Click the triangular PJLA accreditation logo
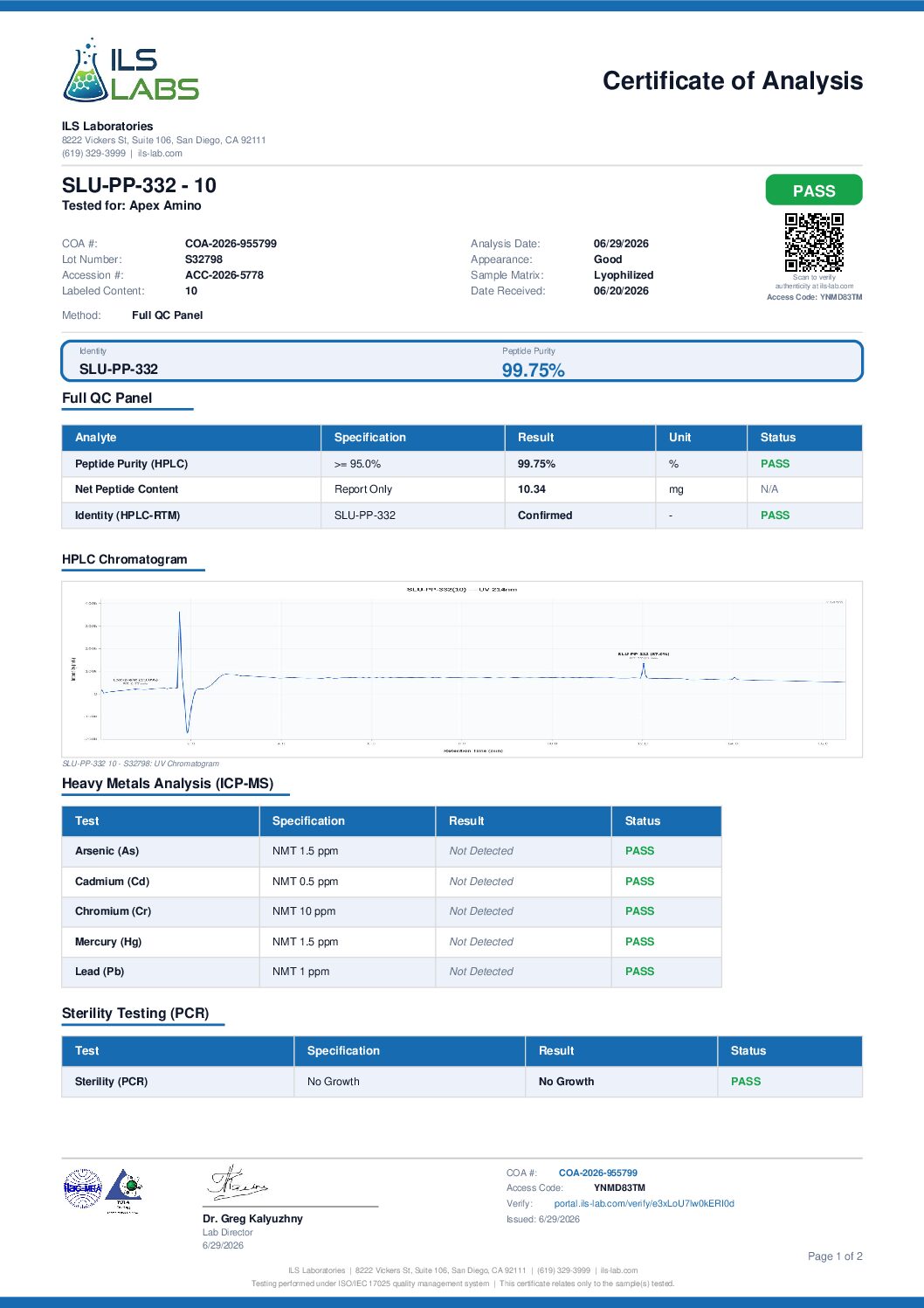 [x=124, y=1191]
